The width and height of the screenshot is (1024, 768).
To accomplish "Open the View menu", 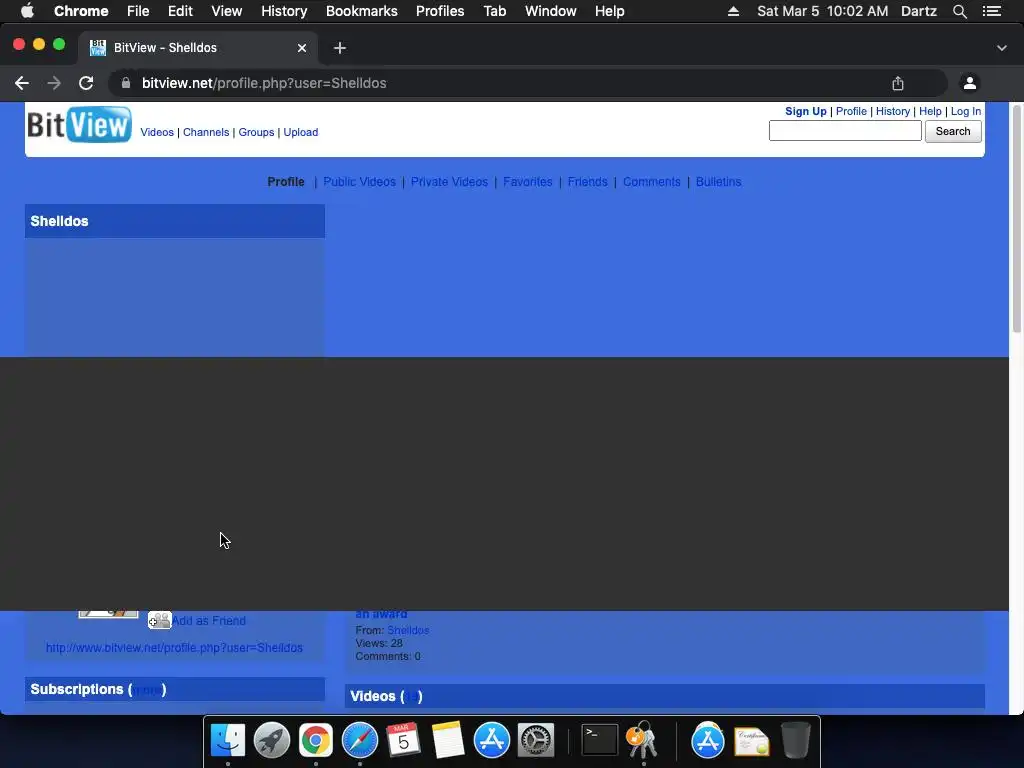I will tap(227, 11).
